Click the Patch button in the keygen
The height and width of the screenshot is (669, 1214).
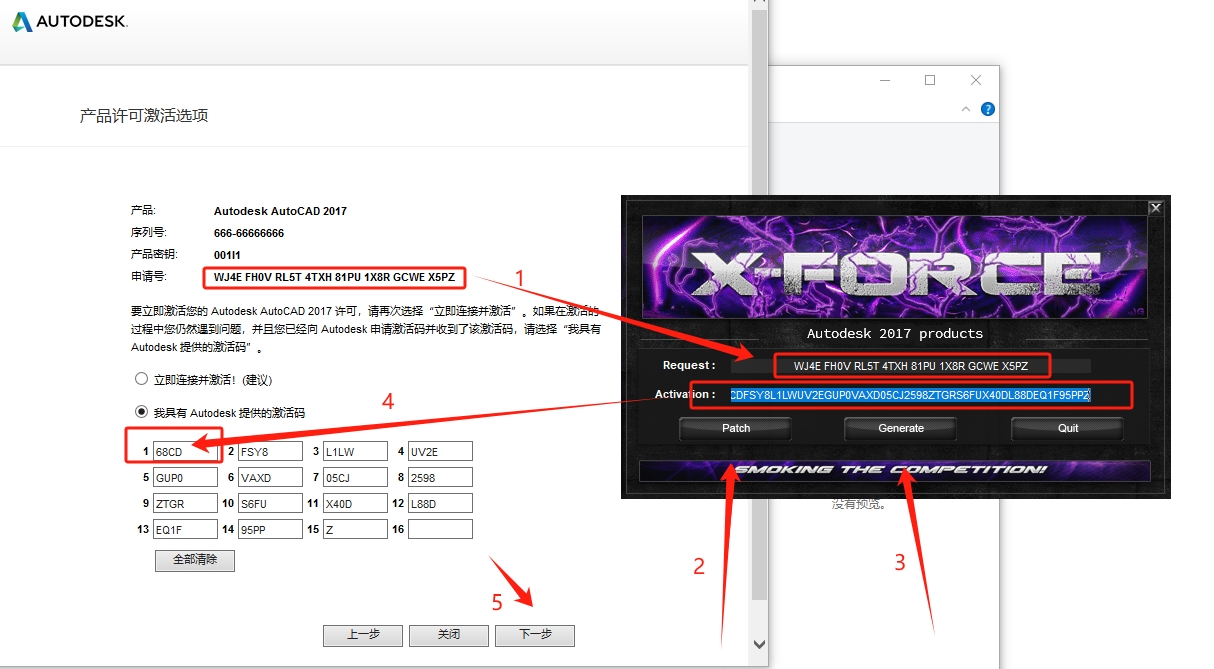tap(734, 428)
